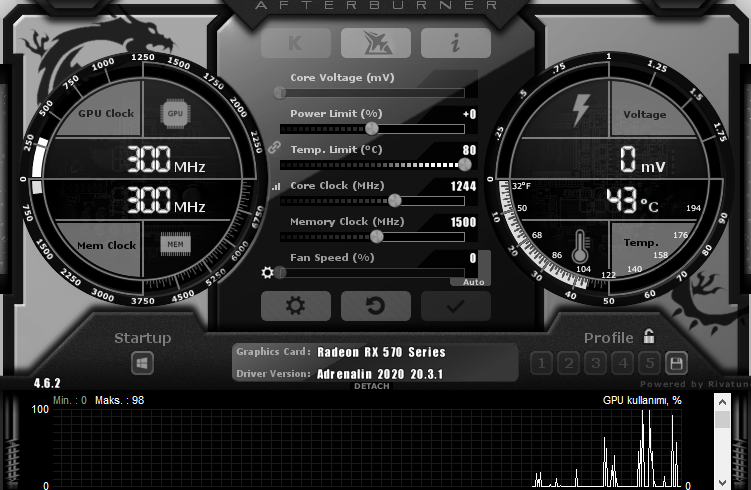Click the GPU kullanımı, % graph label
This screenshot has height=490, width=751.
coord(642,400)
